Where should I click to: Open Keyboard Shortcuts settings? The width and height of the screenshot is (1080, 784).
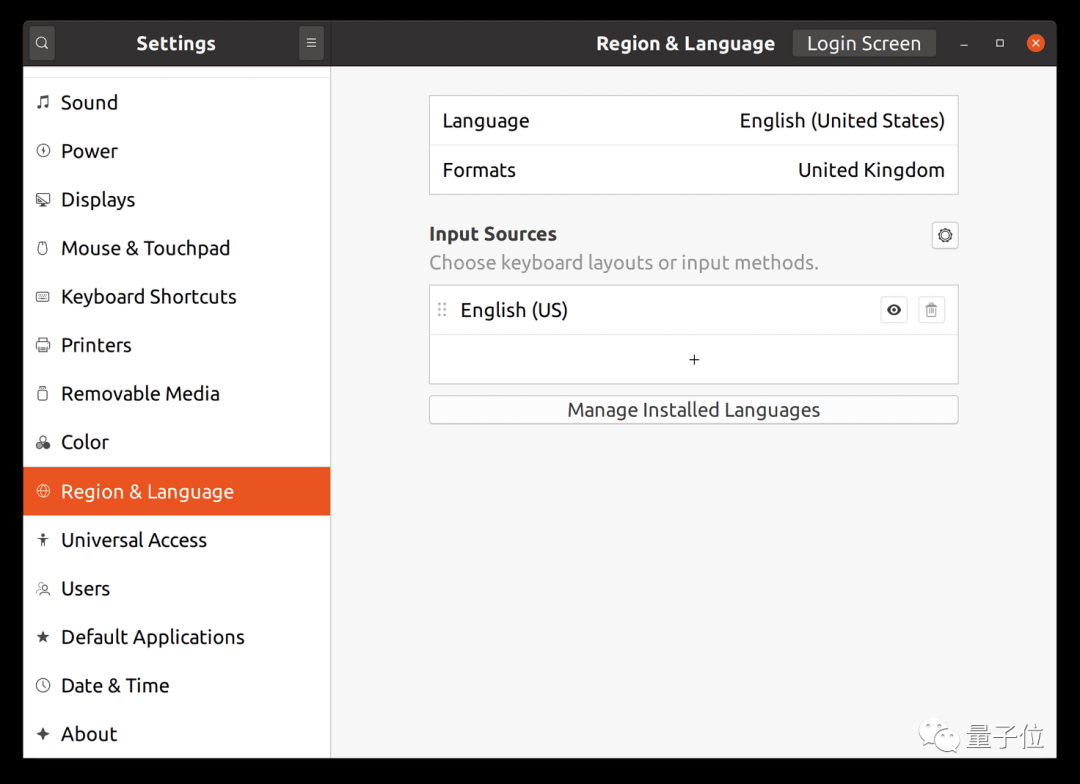pyautogui.click(x=148, y=297)
